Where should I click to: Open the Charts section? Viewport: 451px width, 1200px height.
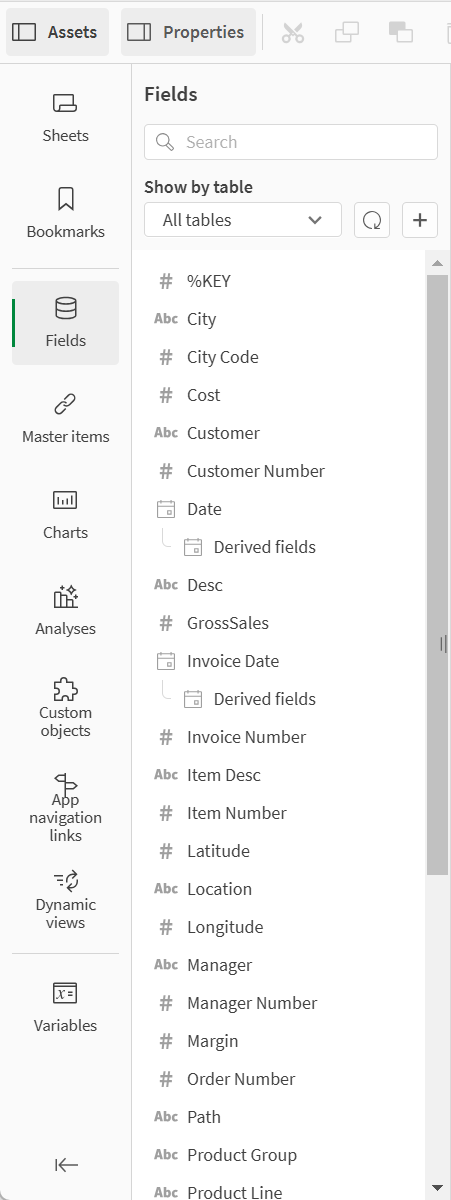(65, 515)
